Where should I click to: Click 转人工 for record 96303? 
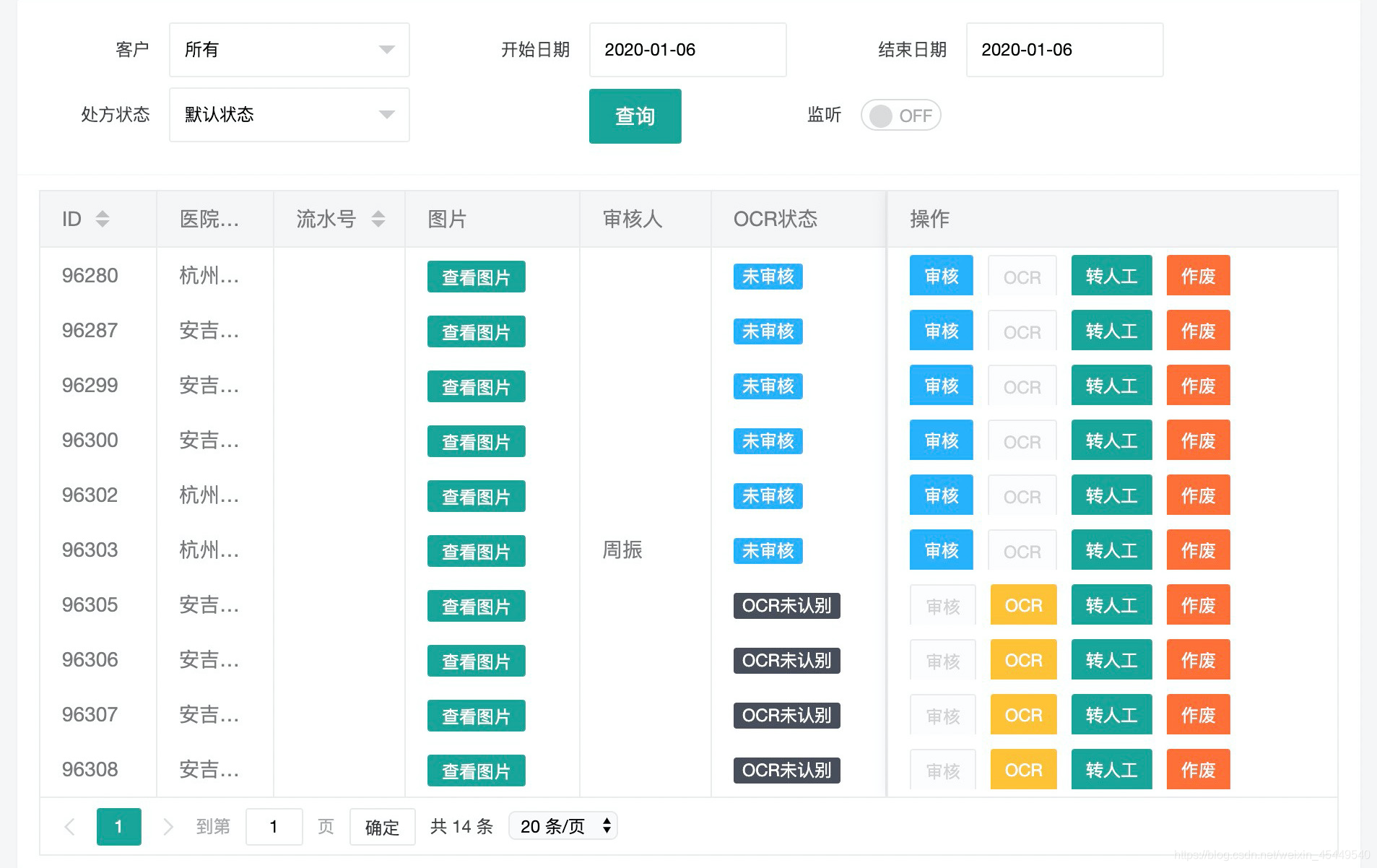(1111, 550)
